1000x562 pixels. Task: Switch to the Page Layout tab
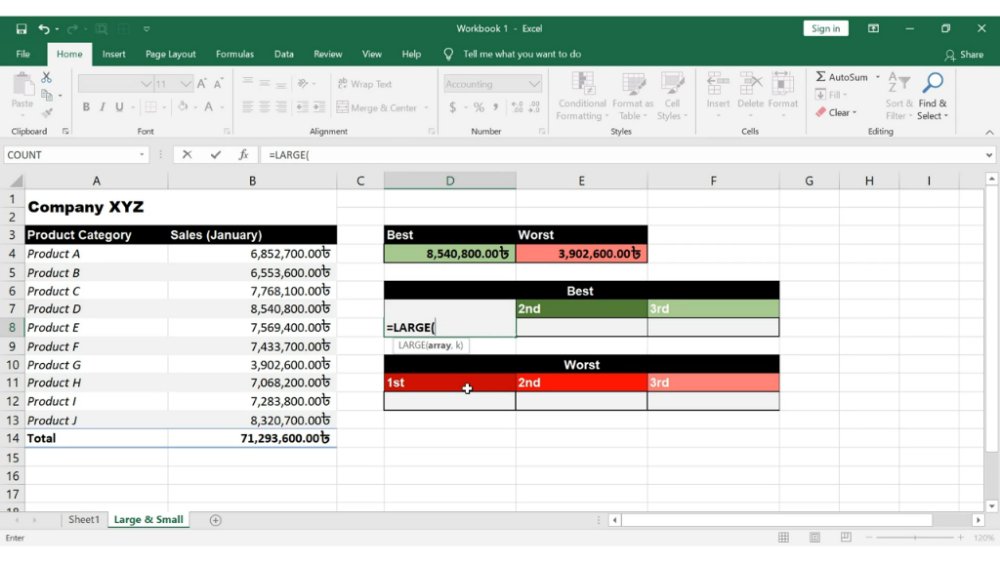coord(170,54)
